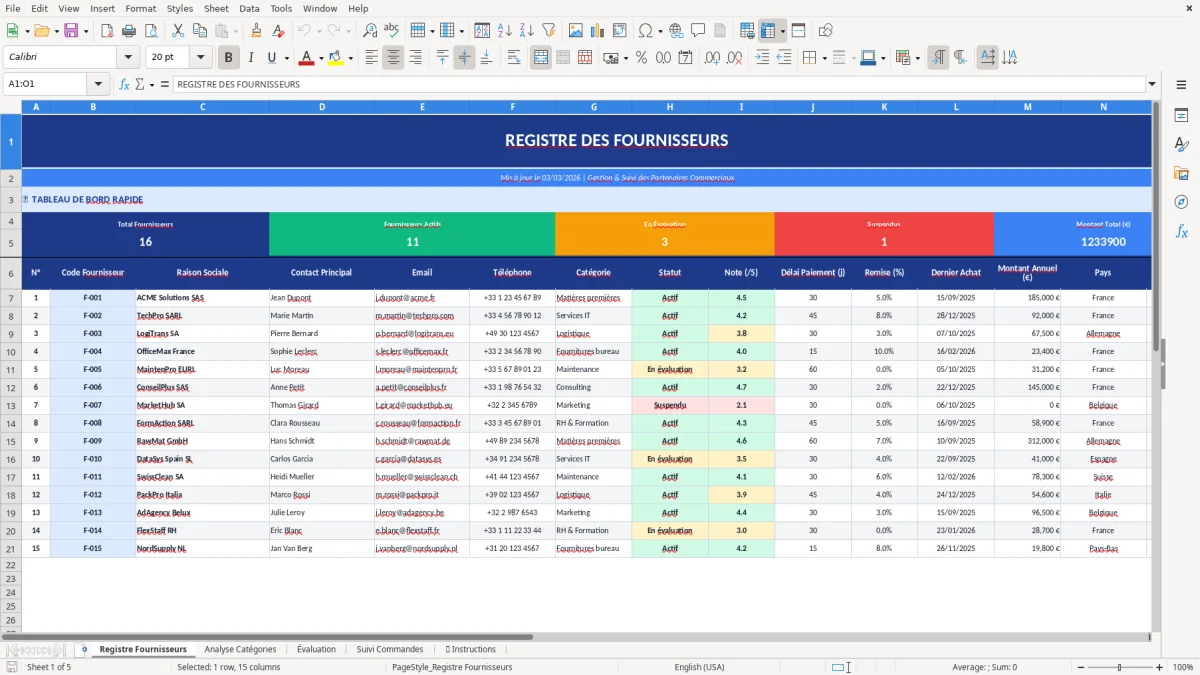Toggle Italic formatting
Image resolution: width=1200 pixels, height=675 pixels.
251,58
